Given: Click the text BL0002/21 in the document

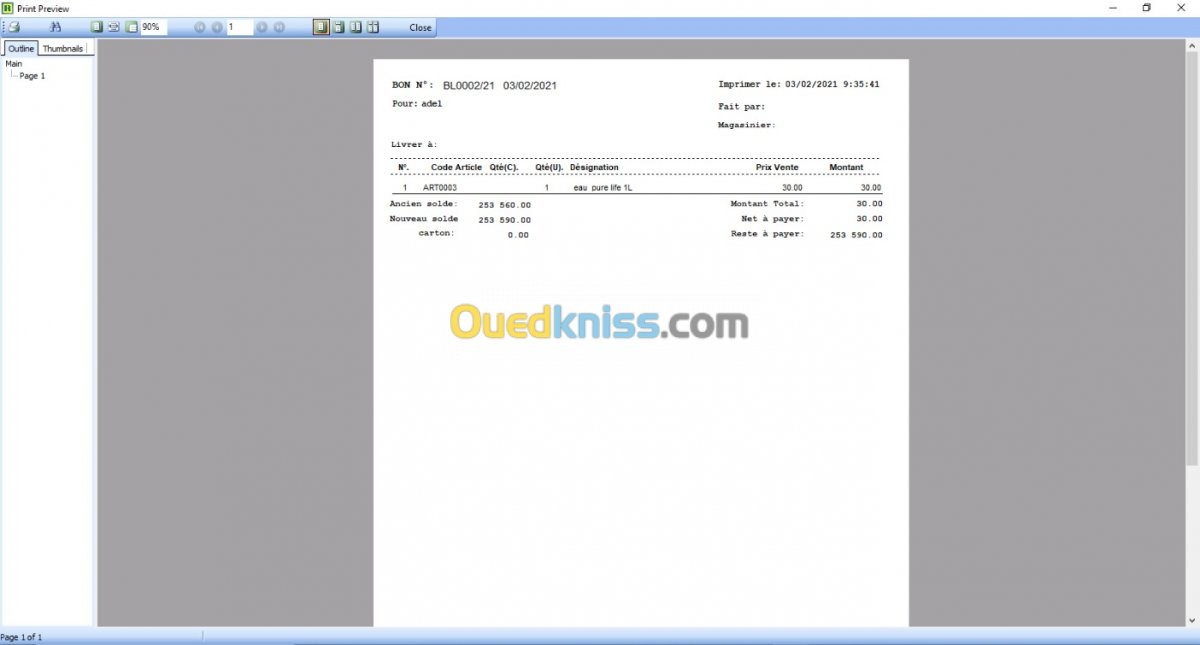Looking at the screenshot, I should pos(469,86).
